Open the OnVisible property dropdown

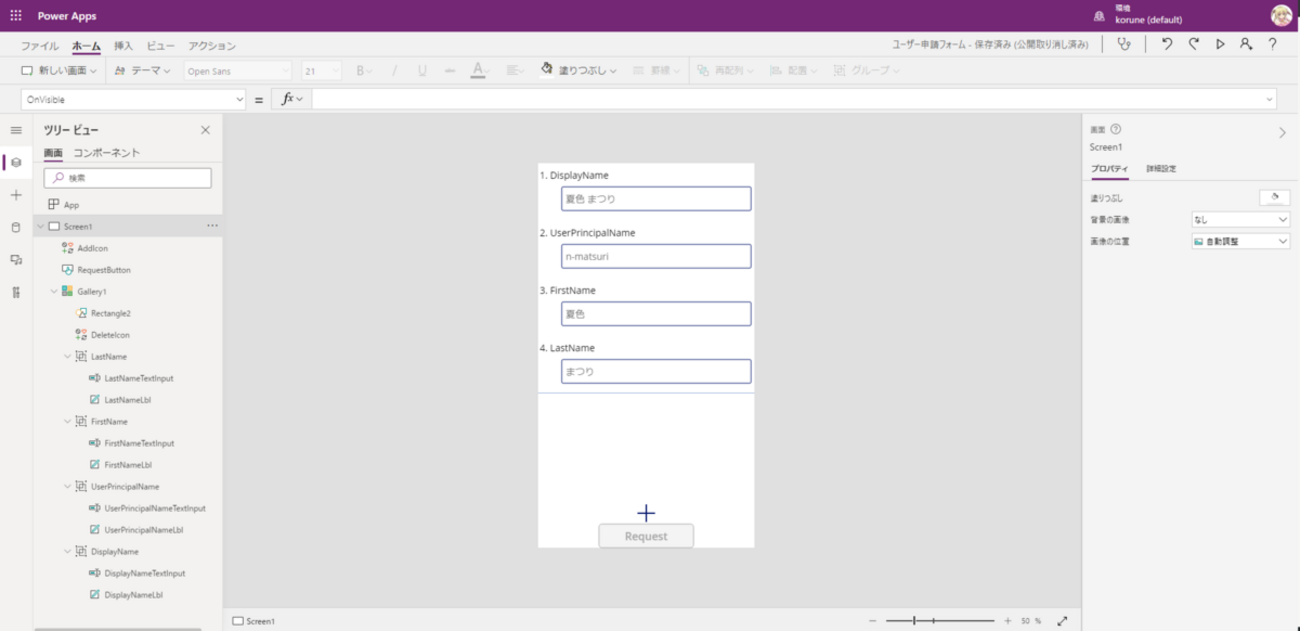pos(239,99)
